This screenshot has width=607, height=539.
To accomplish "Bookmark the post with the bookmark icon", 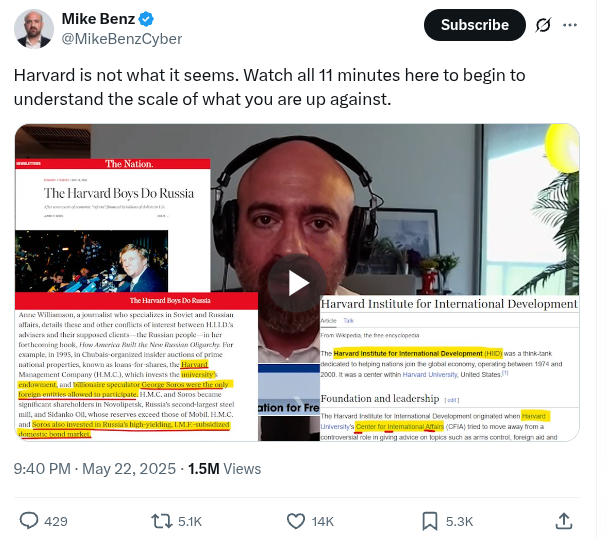I will click(430, 521).
